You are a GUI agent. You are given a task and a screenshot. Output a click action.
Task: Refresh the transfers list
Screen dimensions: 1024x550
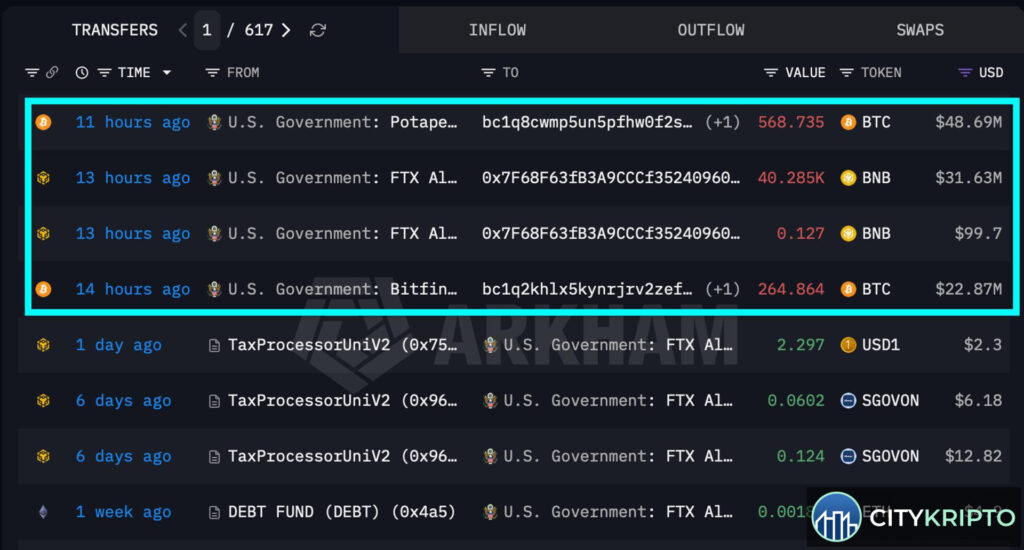point(318,30)
